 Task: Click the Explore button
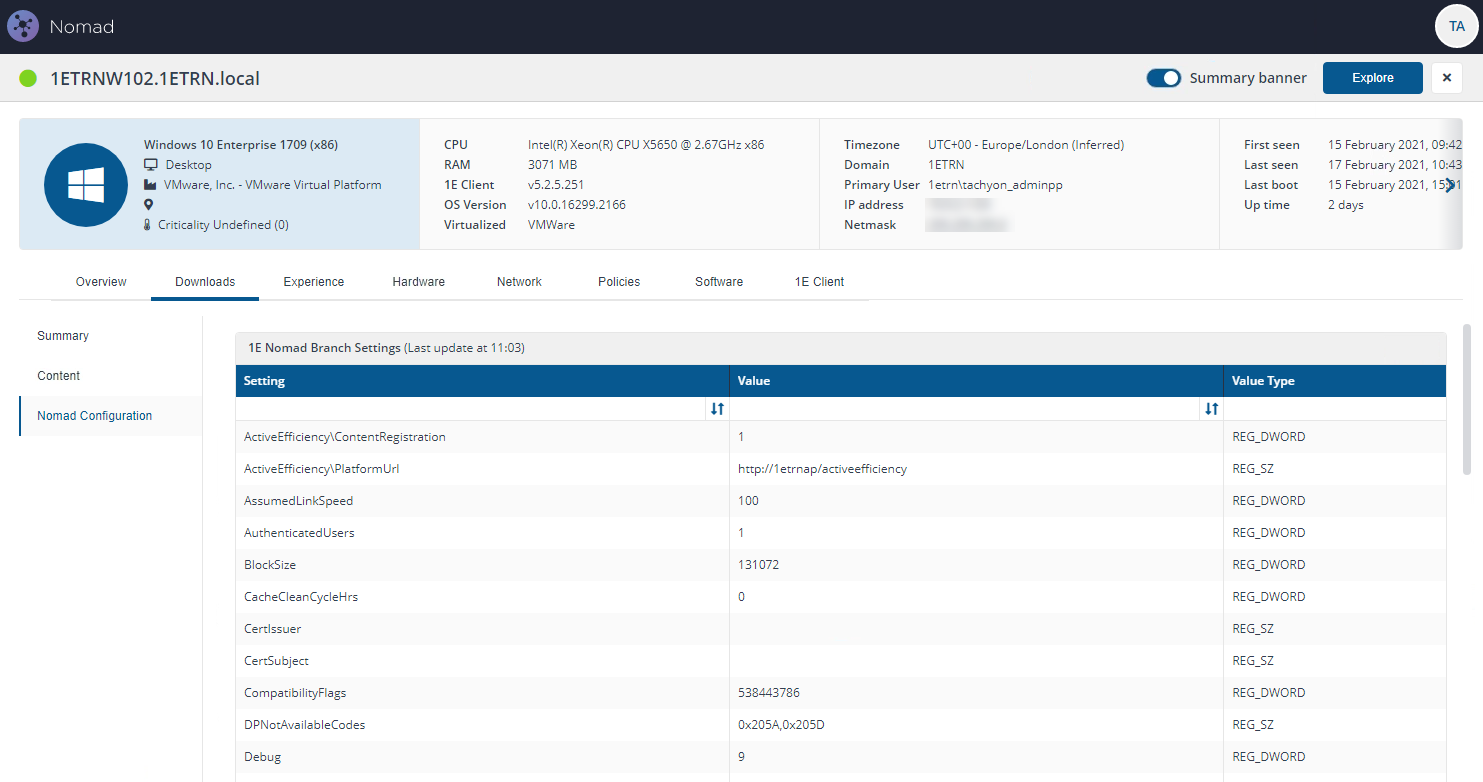click(x=1373, y=78)
